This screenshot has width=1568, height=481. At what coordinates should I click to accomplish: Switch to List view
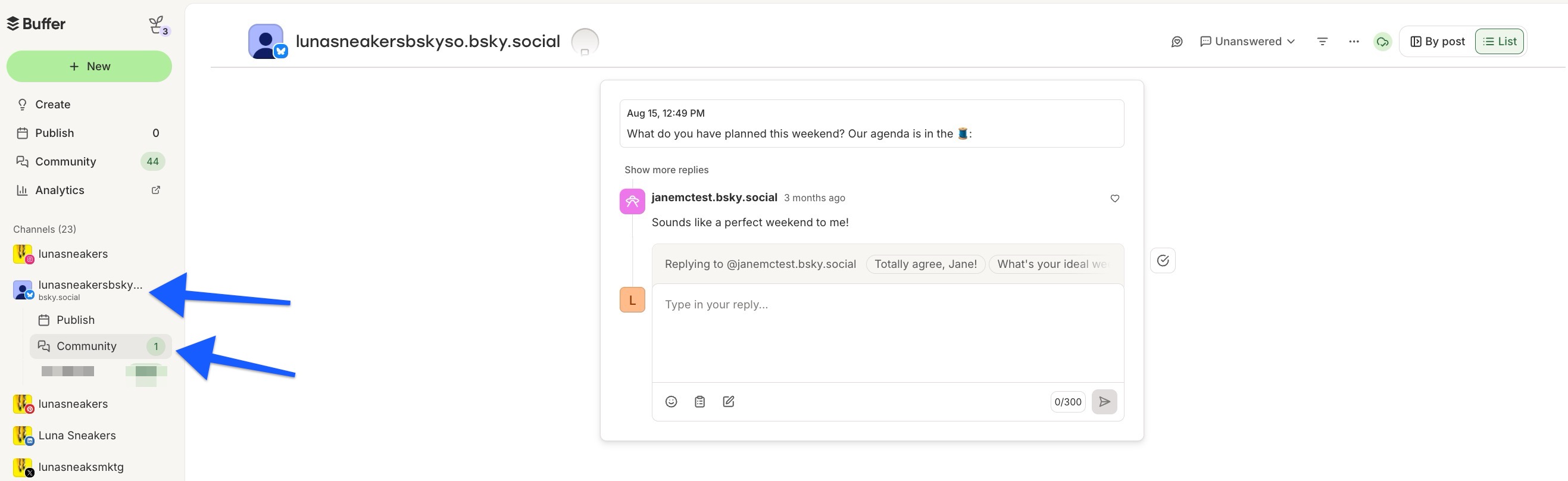[x=1498, y=42]
